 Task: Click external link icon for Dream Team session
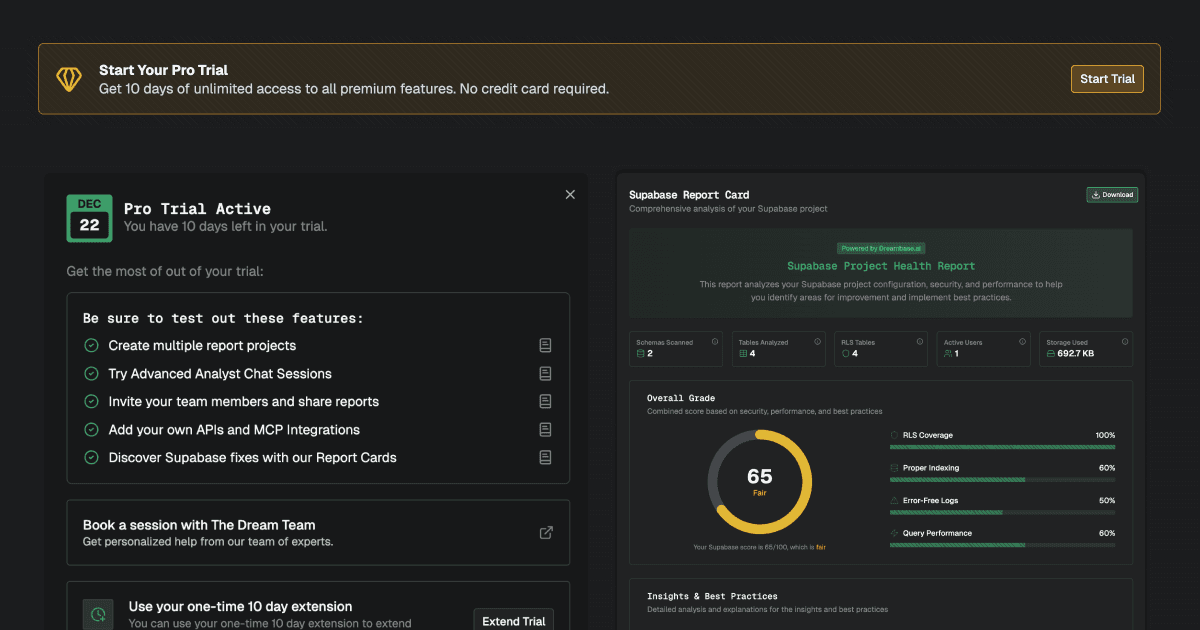tap(546, 533)
